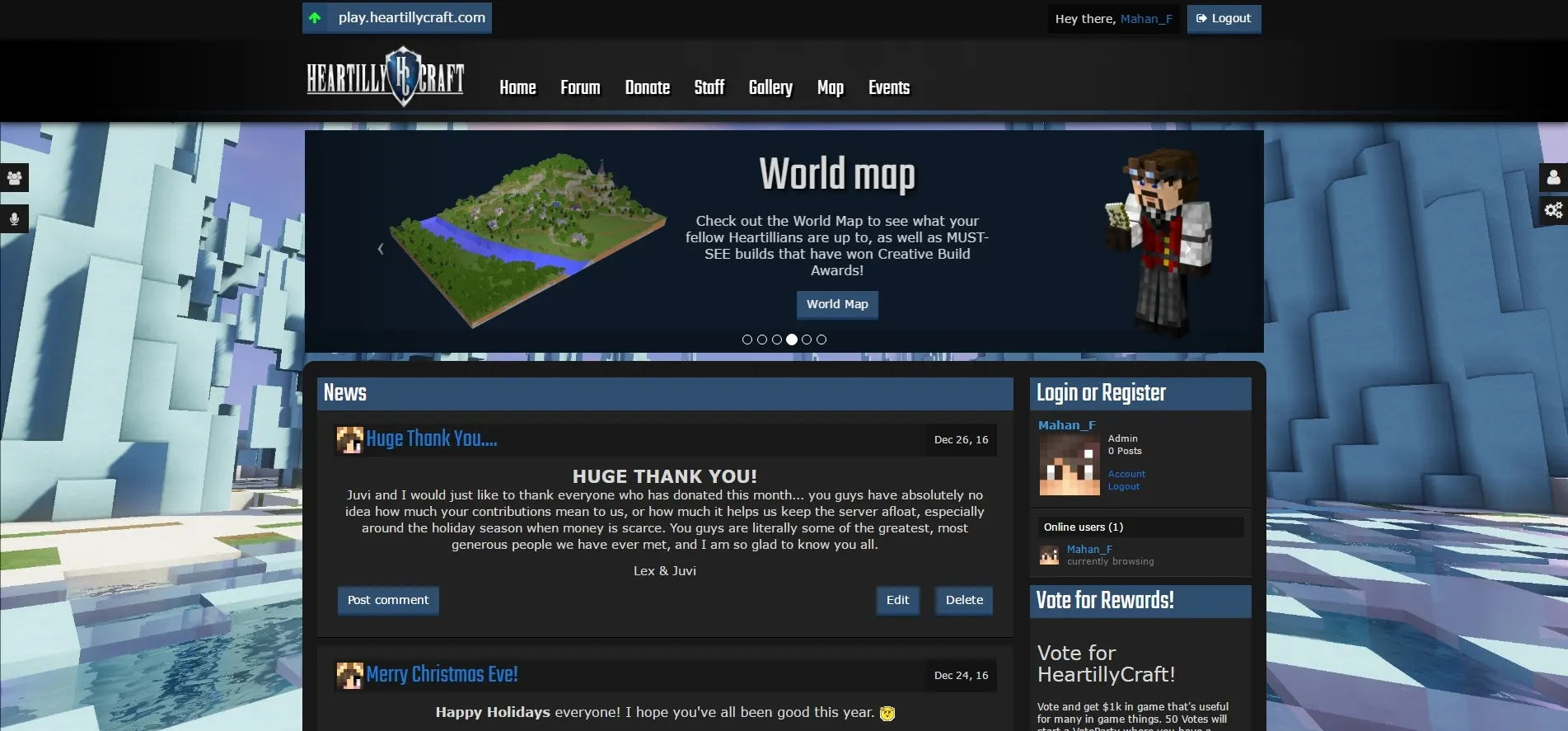This screenshot has height=731, width=1568.
Task: Open the Events menu item
Action: click(x=889, y=87)
